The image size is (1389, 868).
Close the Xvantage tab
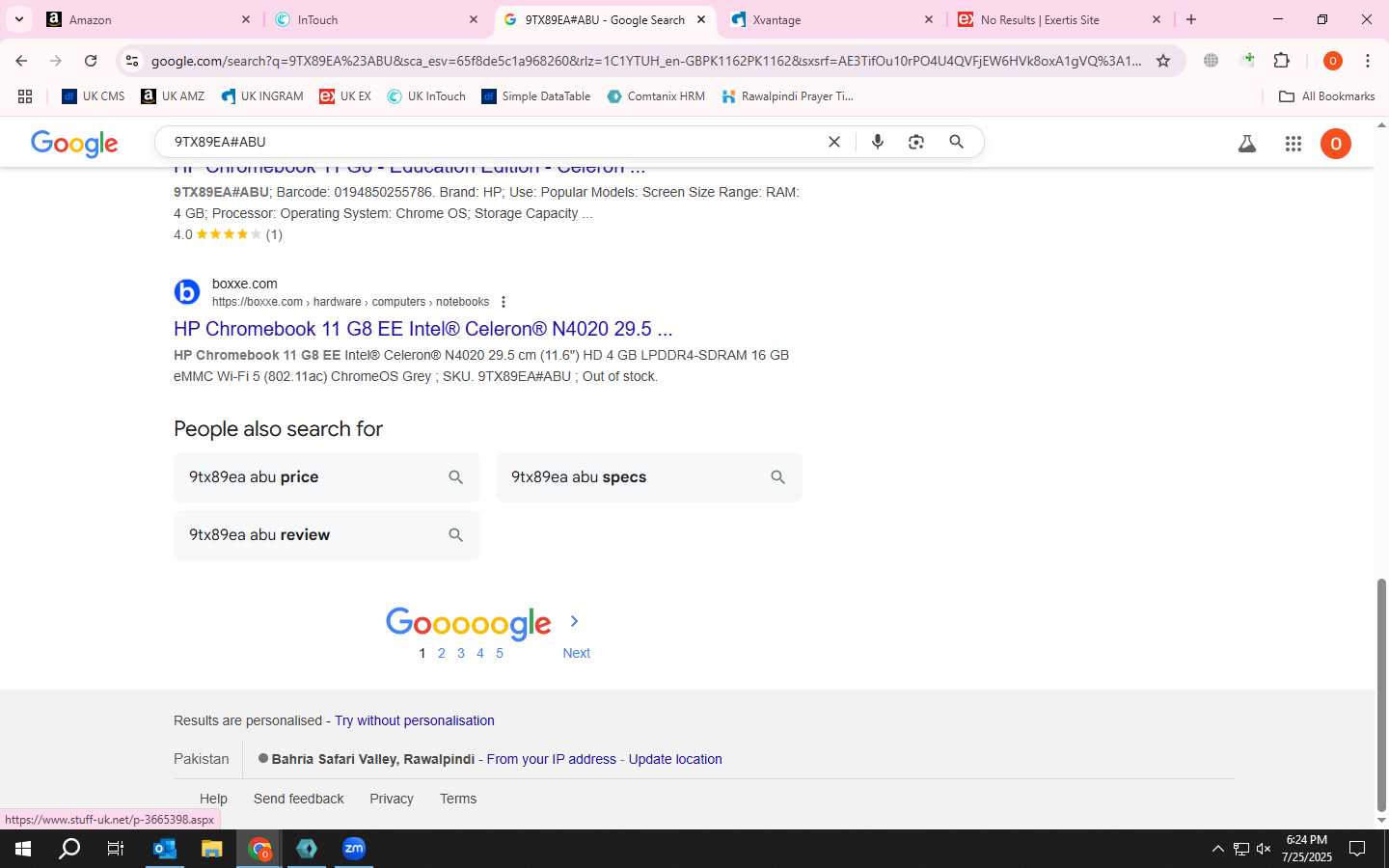tap(929, 19)
